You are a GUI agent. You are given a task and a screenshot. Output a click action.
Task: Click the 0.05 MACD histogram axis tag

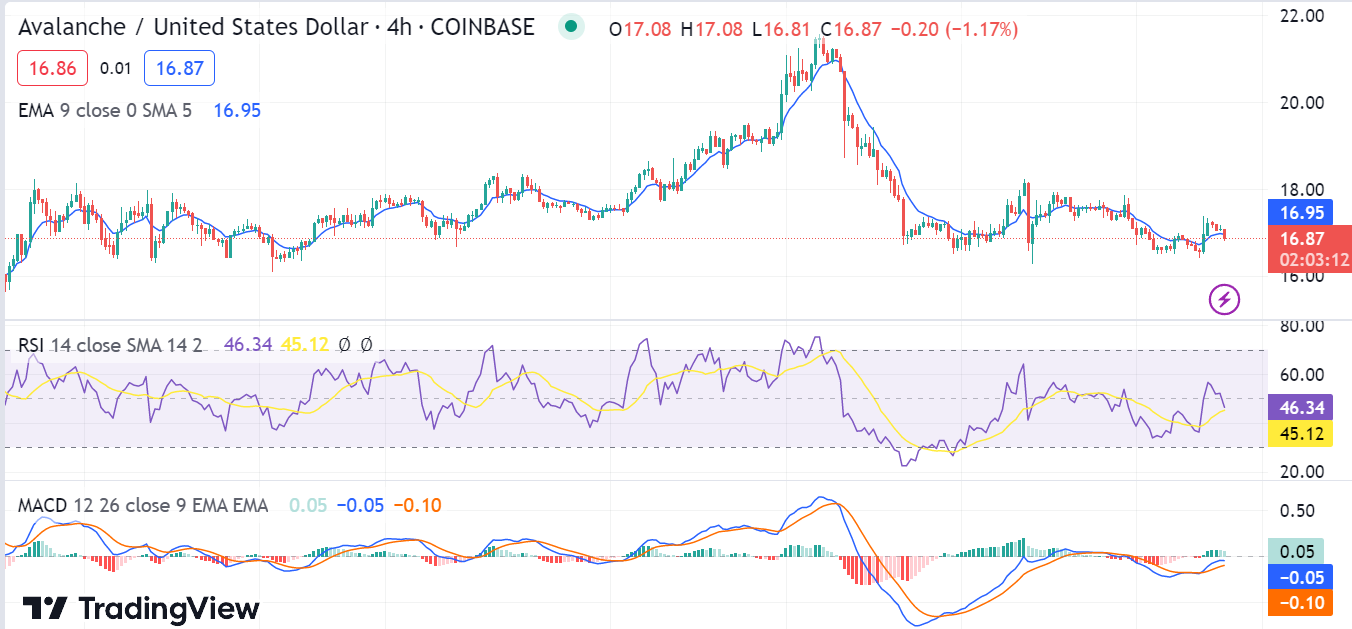point(1296,551)
